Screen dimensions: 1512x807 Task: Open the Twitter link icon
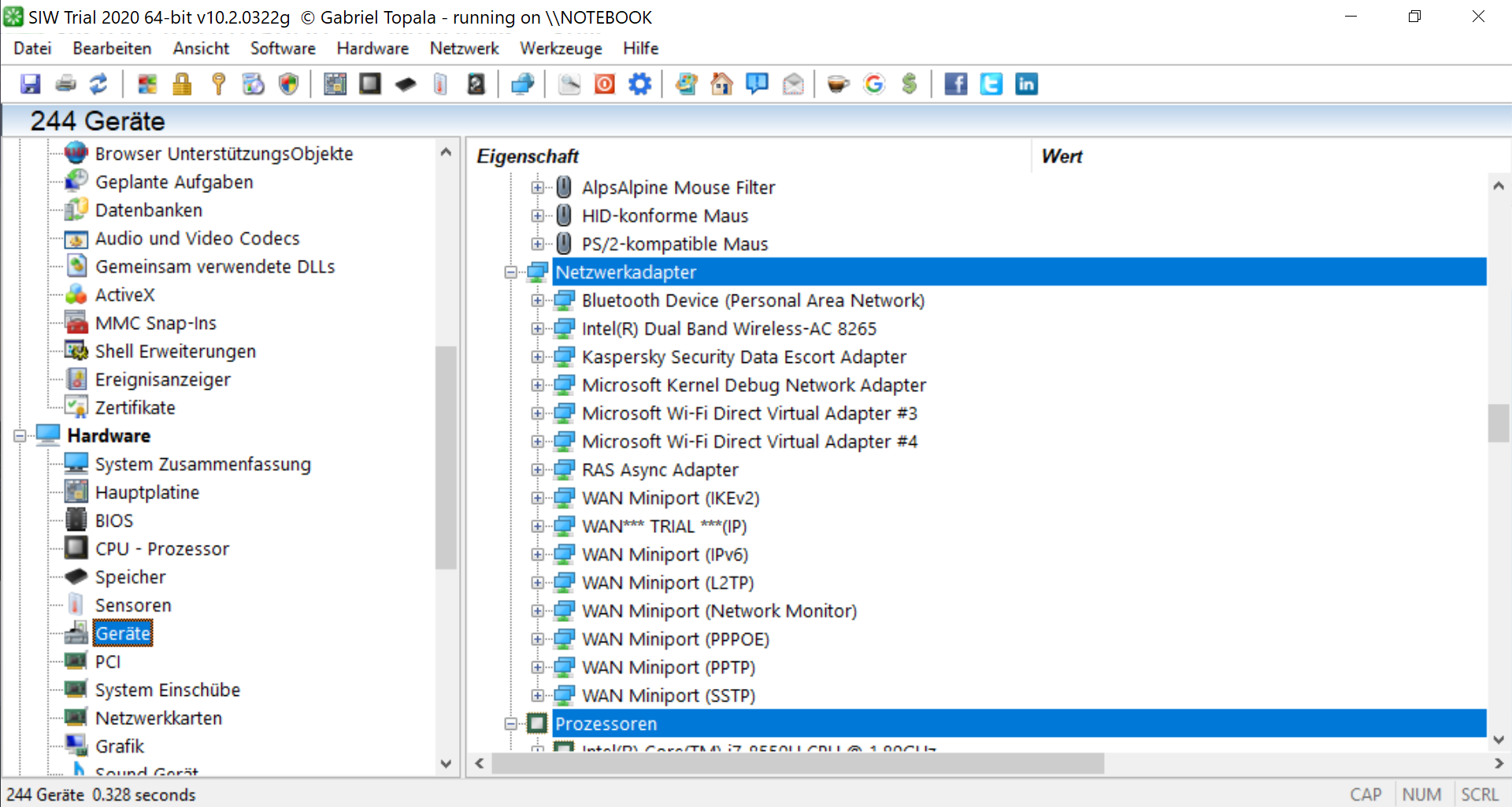click(991, 84)
